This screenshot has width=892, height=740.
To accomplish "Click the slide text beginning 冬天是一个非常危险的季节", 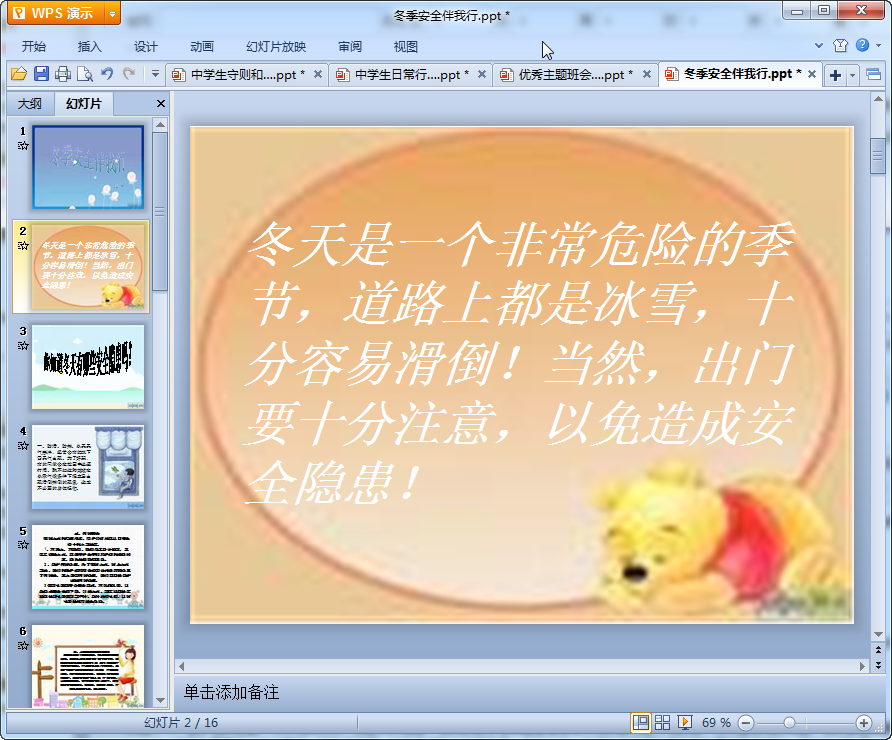I will click(x=520, y=363).
